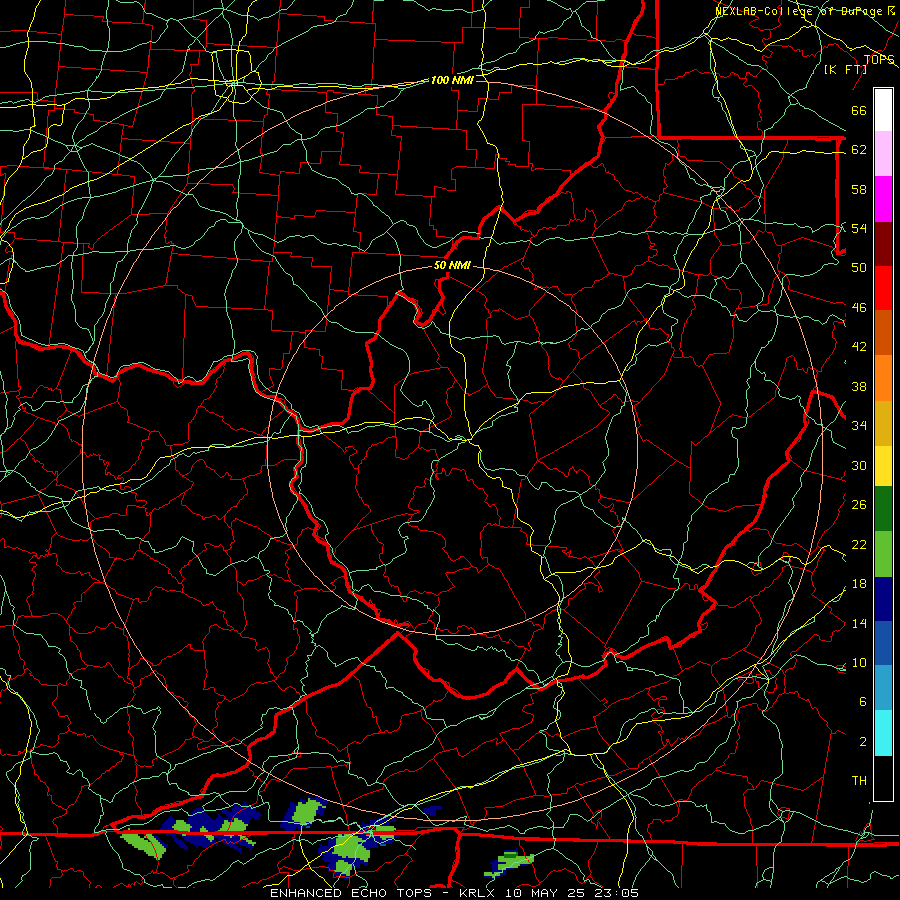Viewport: 900px width, 900px height.
Task: Click the legend value 54
Action: [859, 228]
